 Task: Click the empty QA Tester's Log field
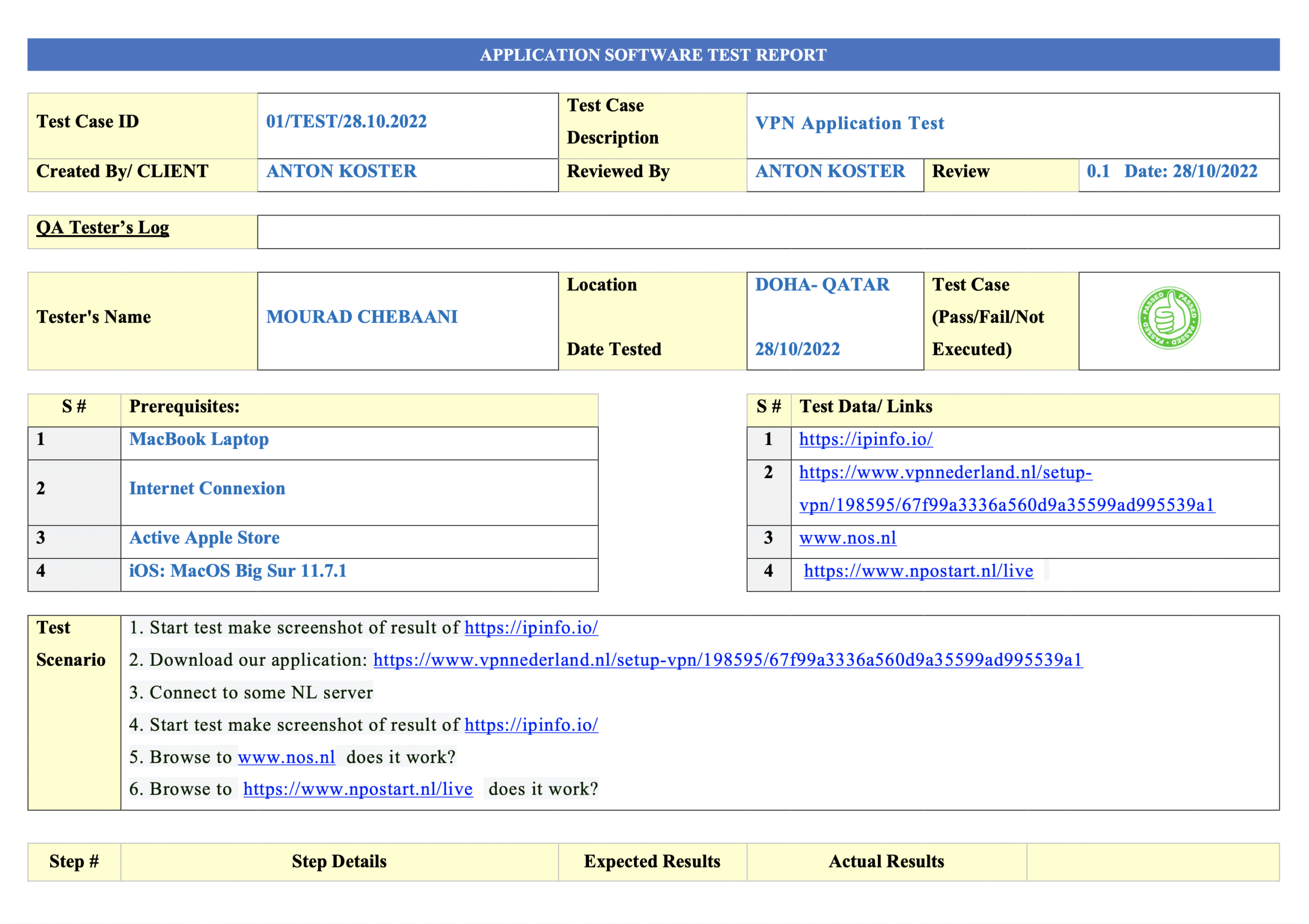[x=768, y=232]
